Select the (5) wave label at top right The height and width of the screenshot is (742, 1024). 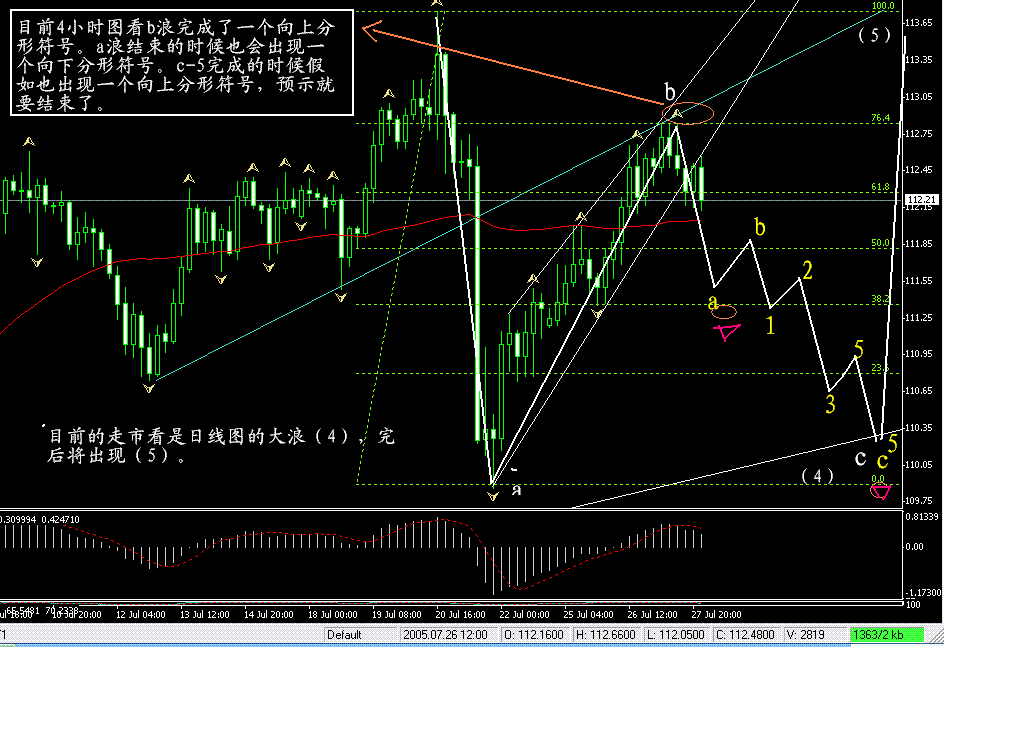874,35
